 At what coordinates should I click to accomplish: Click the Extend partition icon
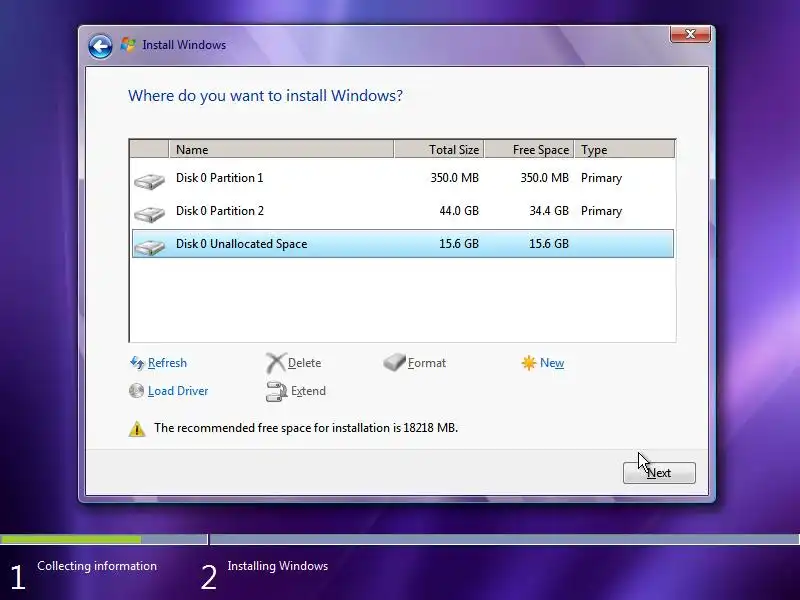pyautogui.click(x=277, y=391)
